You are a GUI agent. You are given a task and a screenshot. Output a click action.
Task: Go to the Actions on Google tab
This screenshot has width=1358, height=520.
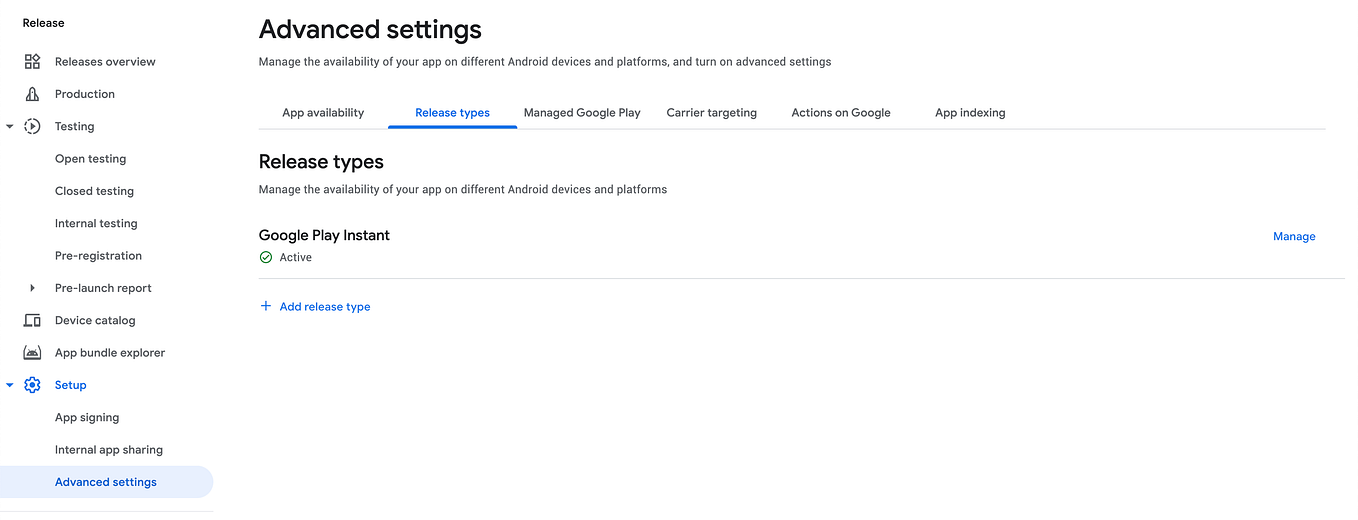(x=841, y=113)
